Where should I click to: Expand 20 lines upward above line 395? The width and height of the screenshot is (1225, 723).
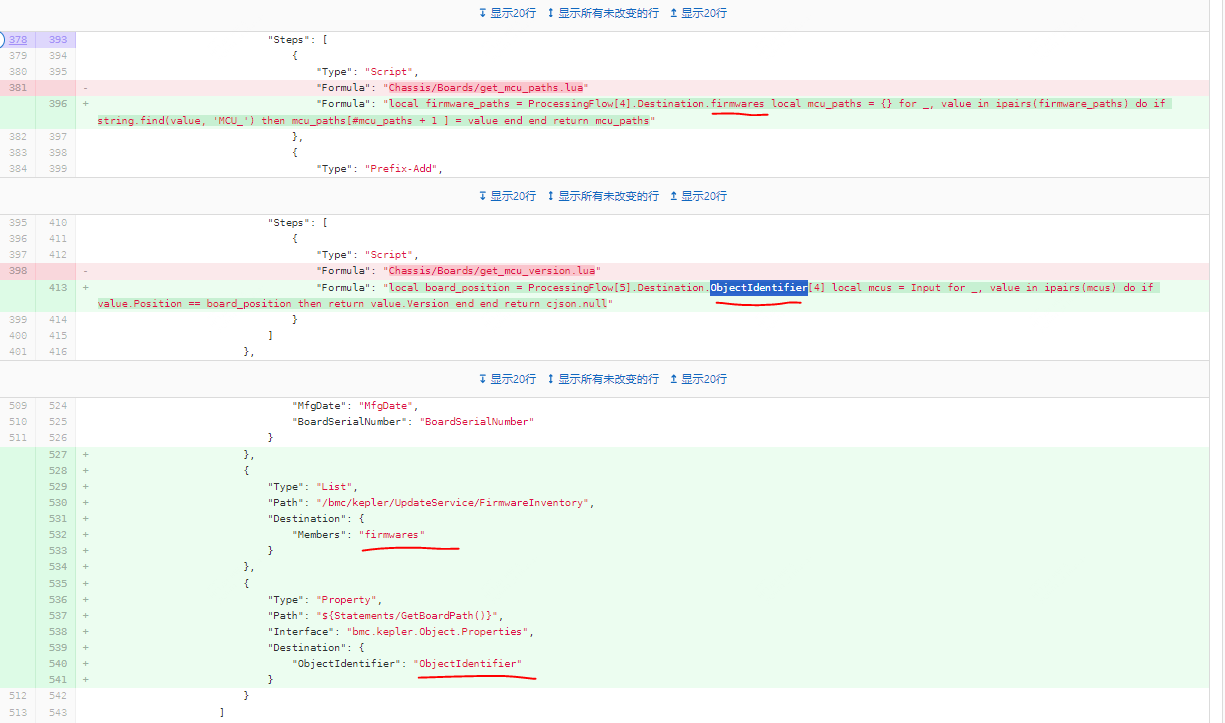point(697,196)
